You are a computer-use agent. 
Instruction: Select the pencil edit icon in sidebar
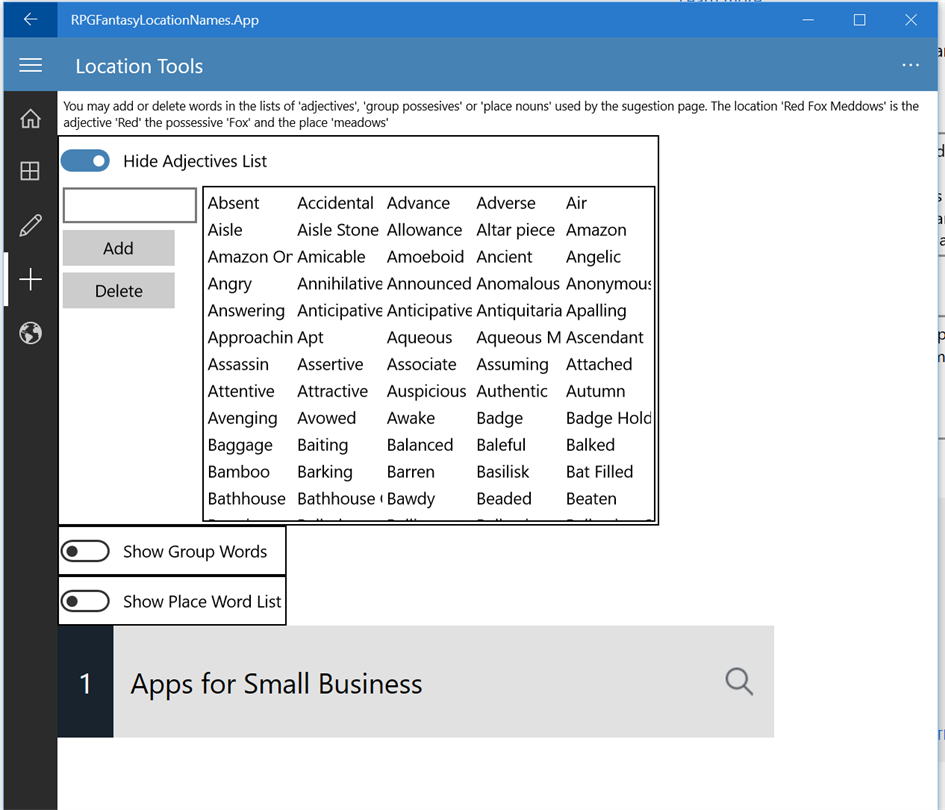[30, 225]
